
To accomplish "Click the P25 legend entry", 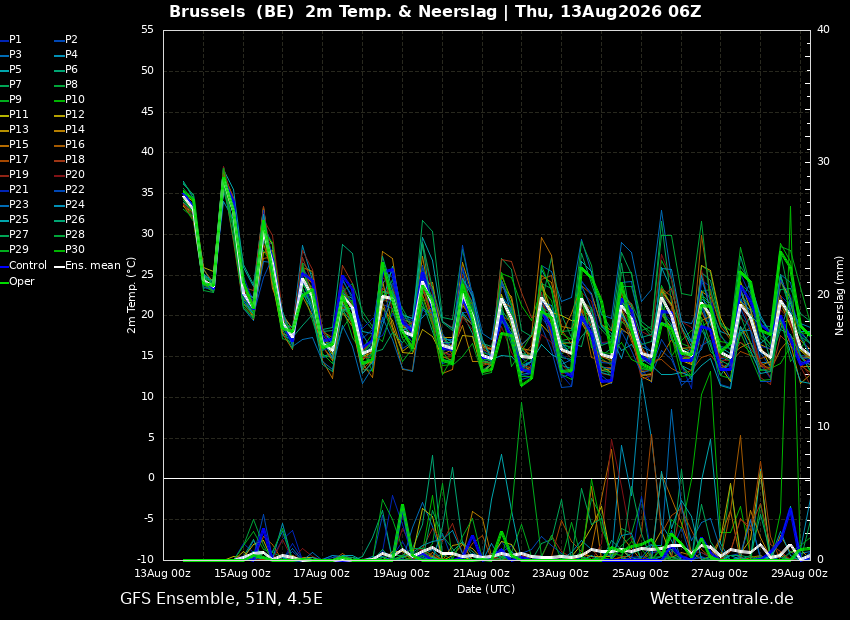I will pyautogui.click(x=14, y=219).
